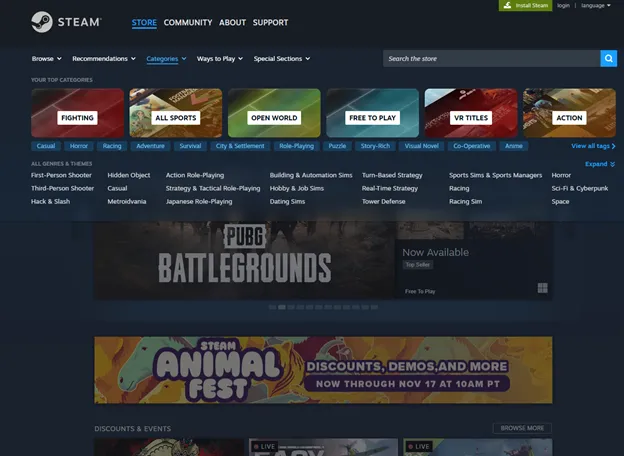Expand all genres and themes list
This screenshot has width=624, height=456.
(600, 164)
